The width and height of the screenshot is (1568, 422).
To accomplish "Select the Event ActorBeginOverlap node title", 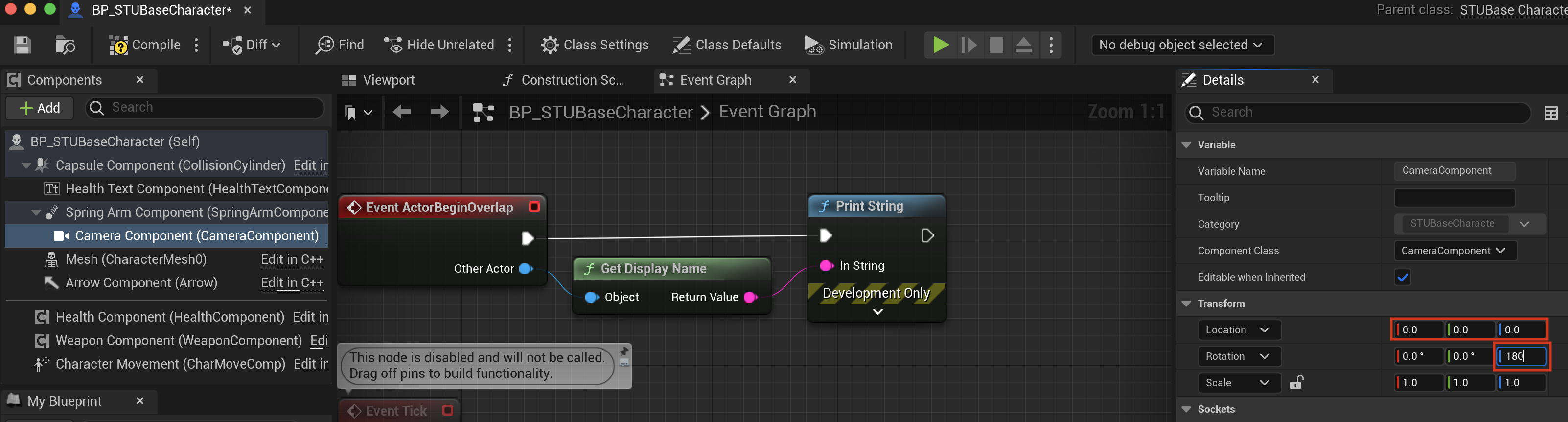I will point(439,207).
